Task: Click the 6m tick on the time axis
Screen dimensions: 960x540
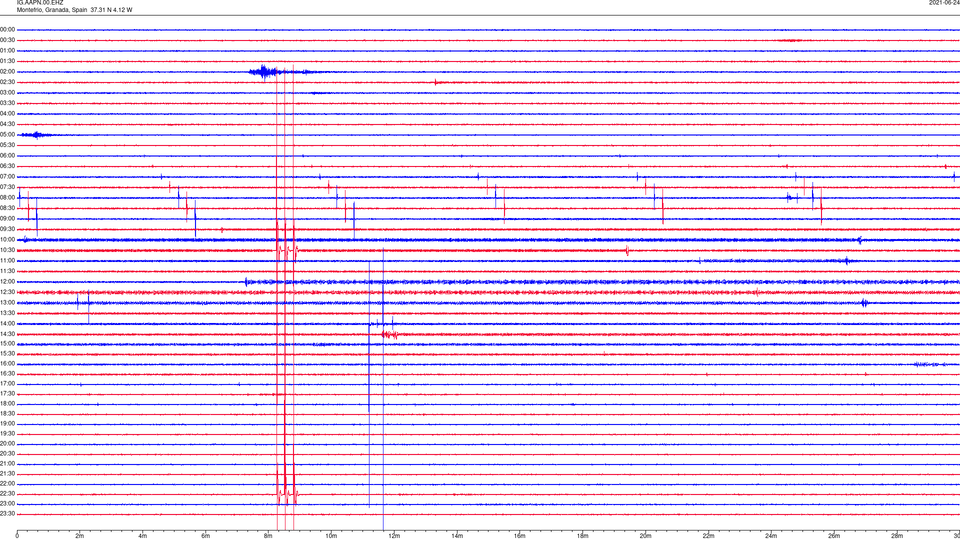Action: click(x=206, y=536)
